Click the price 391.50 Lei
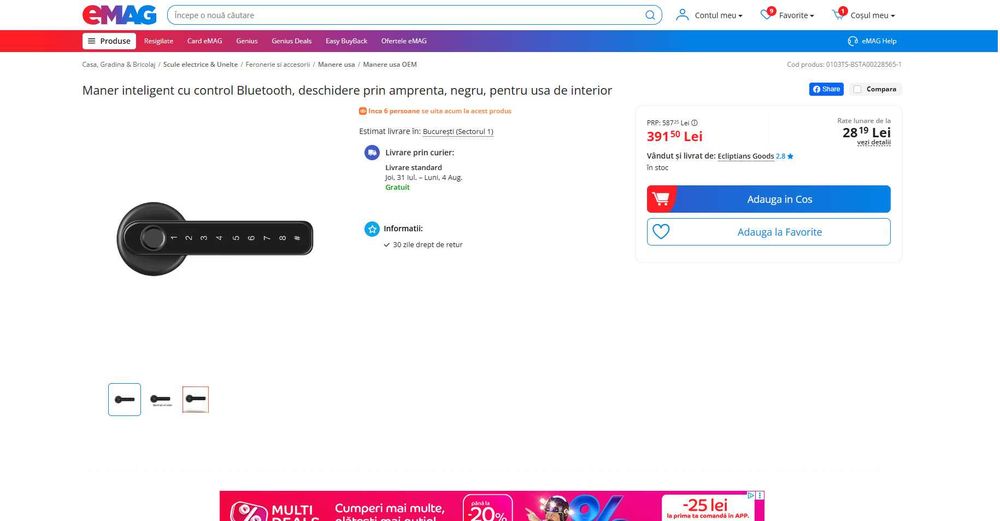The height and width of the screenshot is (521, 1000). click(674, 136)
